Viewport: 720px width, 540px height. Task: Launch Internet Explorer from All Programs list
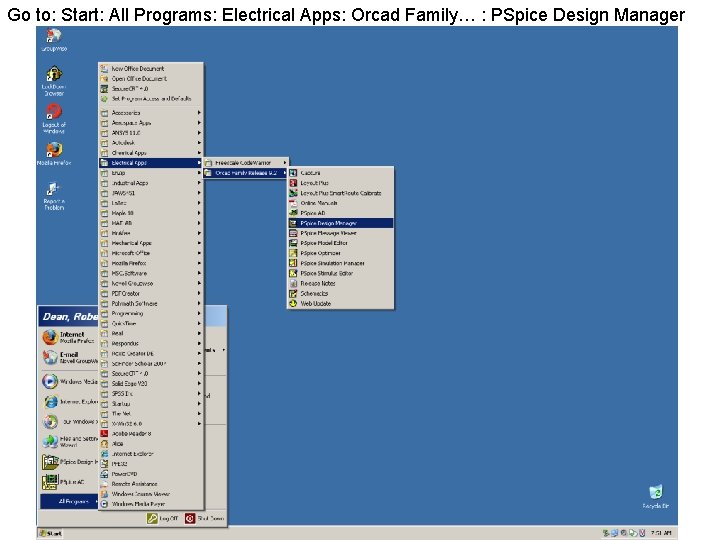point(151,454)
